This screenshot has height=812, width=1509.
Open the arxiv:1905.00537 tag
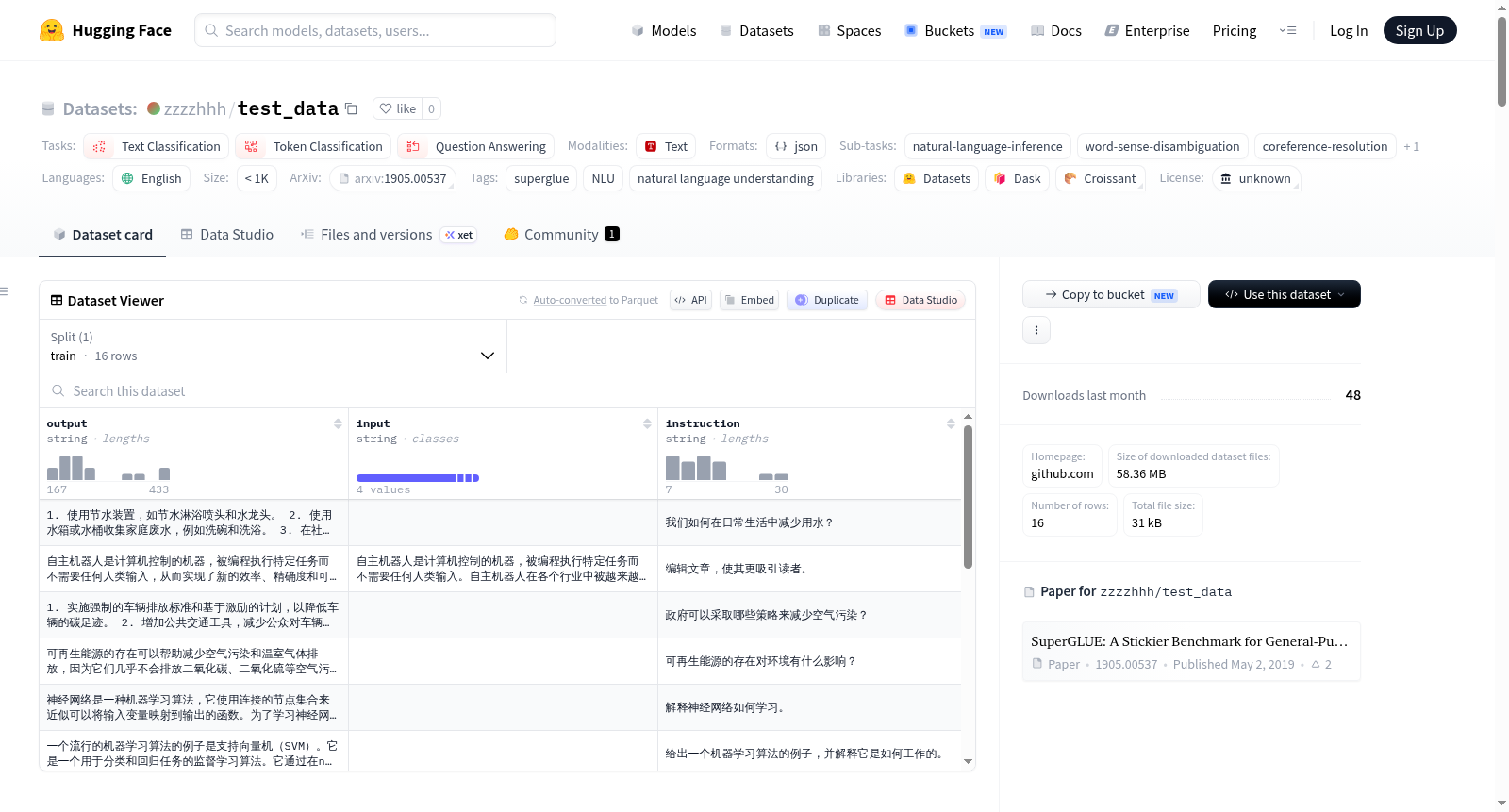[393, 178]
